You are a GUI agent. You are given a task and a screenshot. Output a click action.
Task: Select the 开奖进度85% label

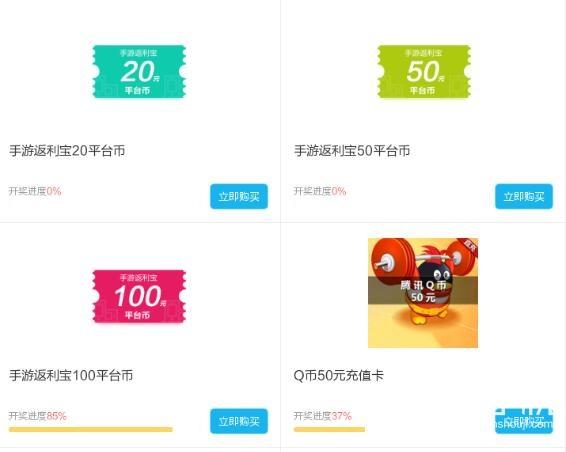38,416
